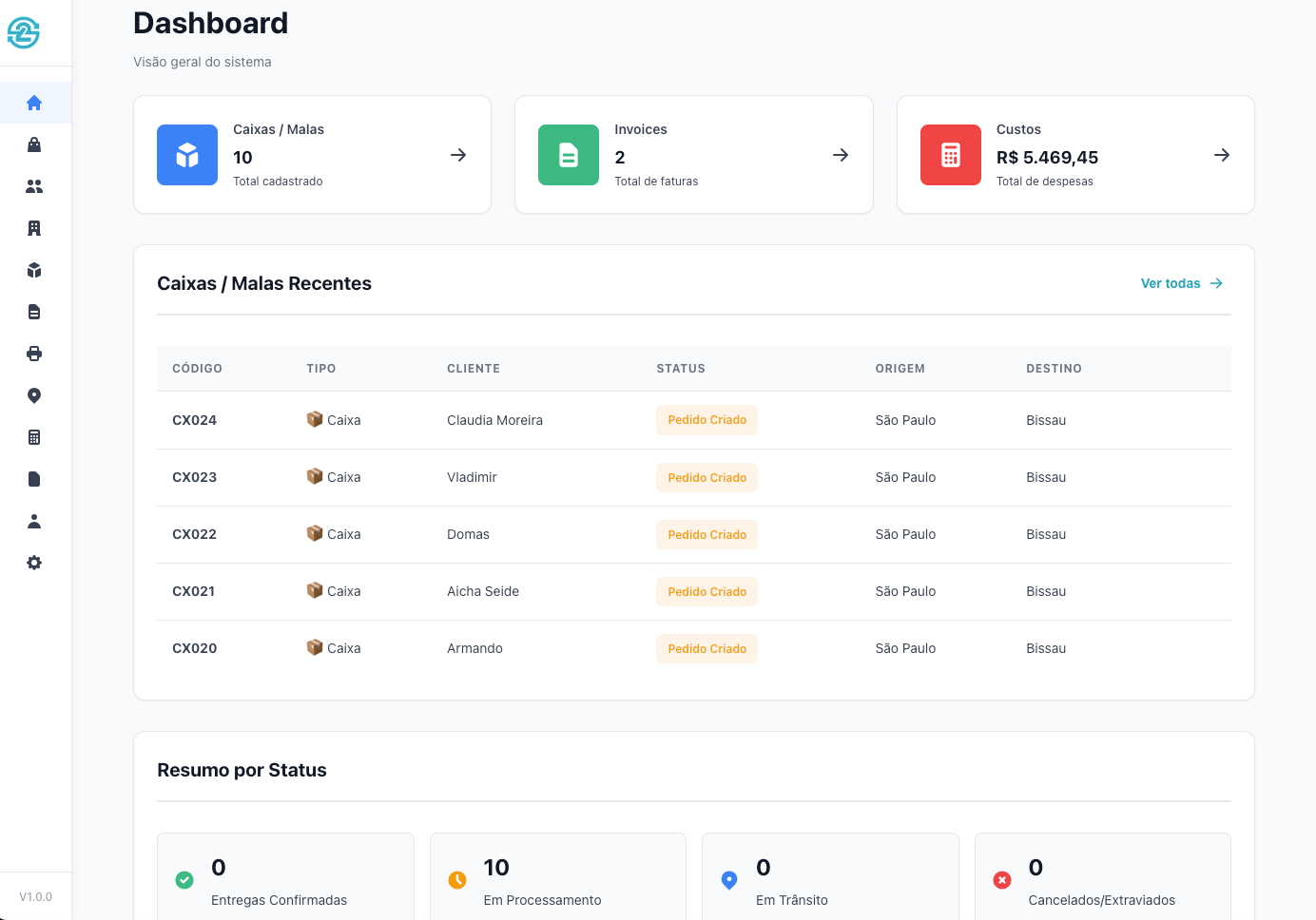1316x920 pixels.
Task: Select the CX024 row code
Action: click(195, 420)
